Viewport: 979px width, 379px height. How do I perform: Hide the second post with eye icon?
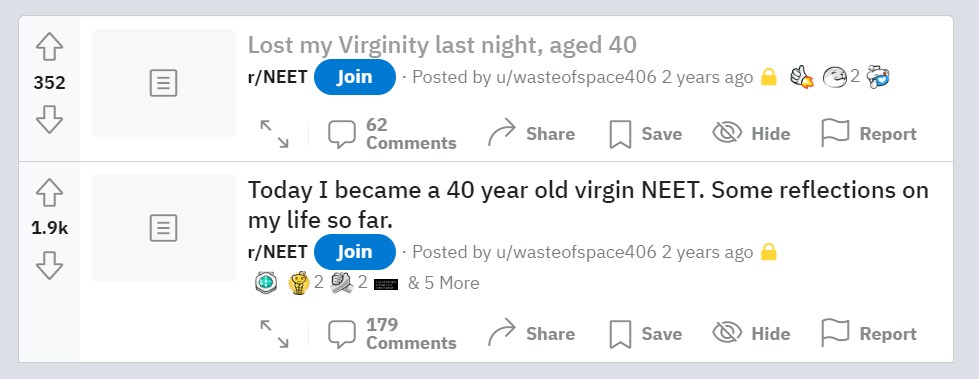pos(751,333)
